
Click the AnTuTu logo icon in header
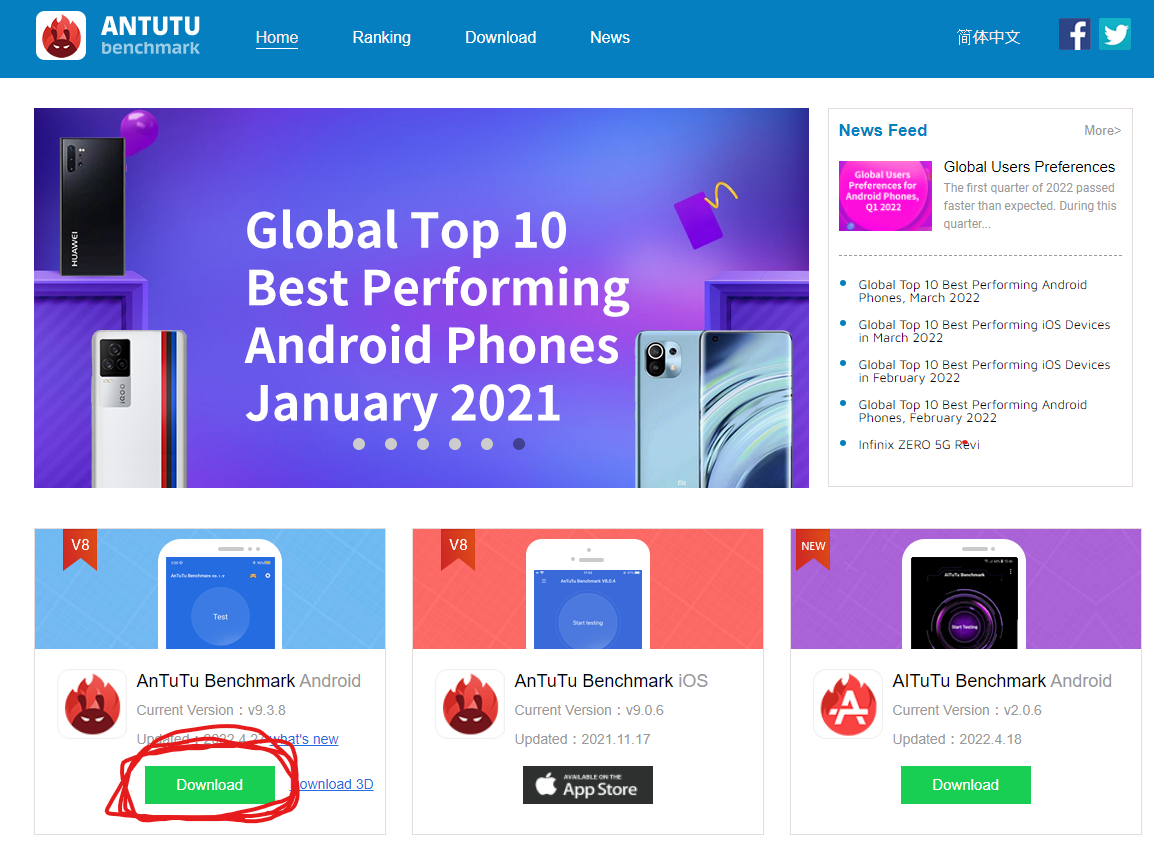click(61, 35)
